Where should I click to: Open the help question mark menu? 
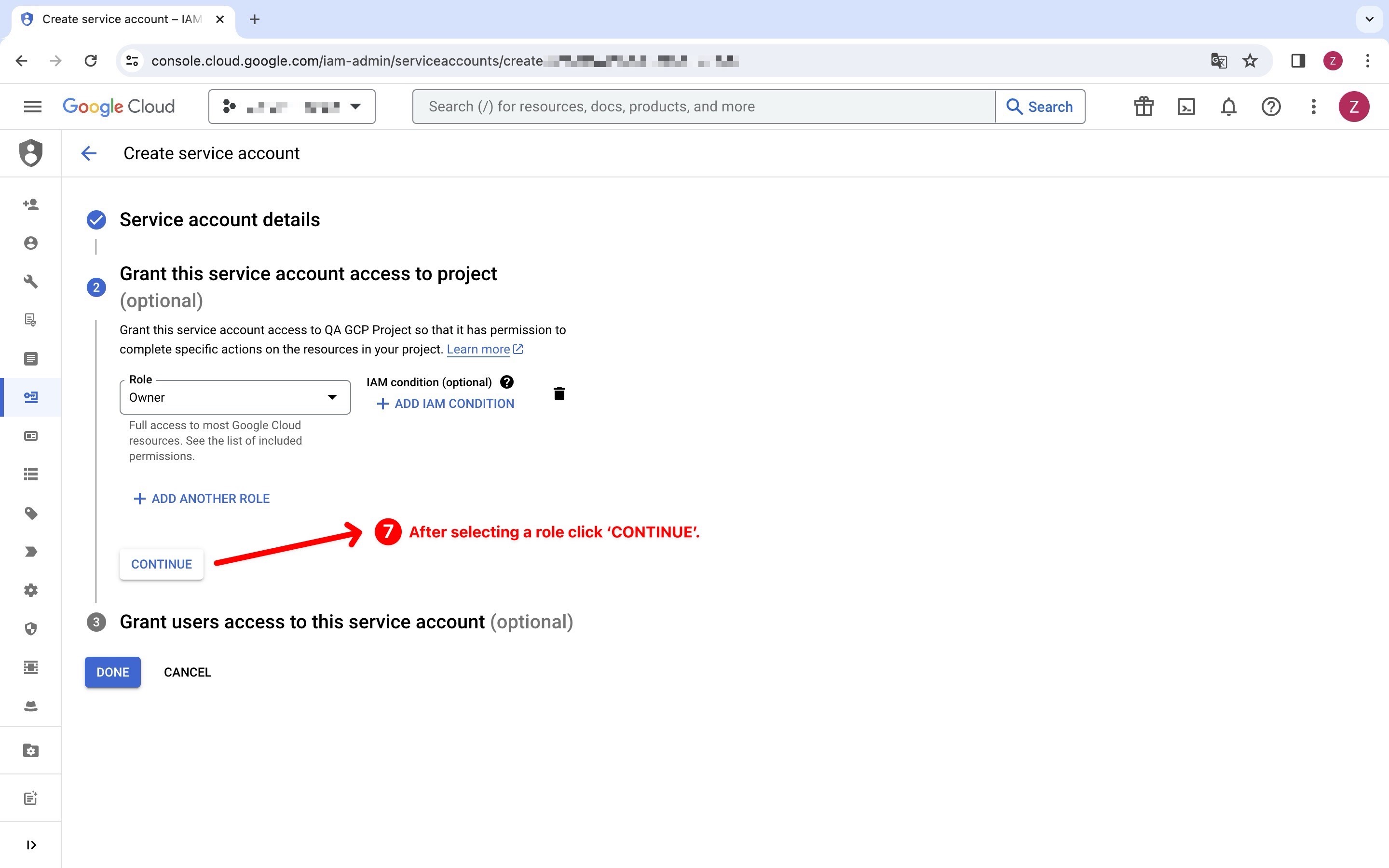pyautogui.click(x=1271, y=106)
